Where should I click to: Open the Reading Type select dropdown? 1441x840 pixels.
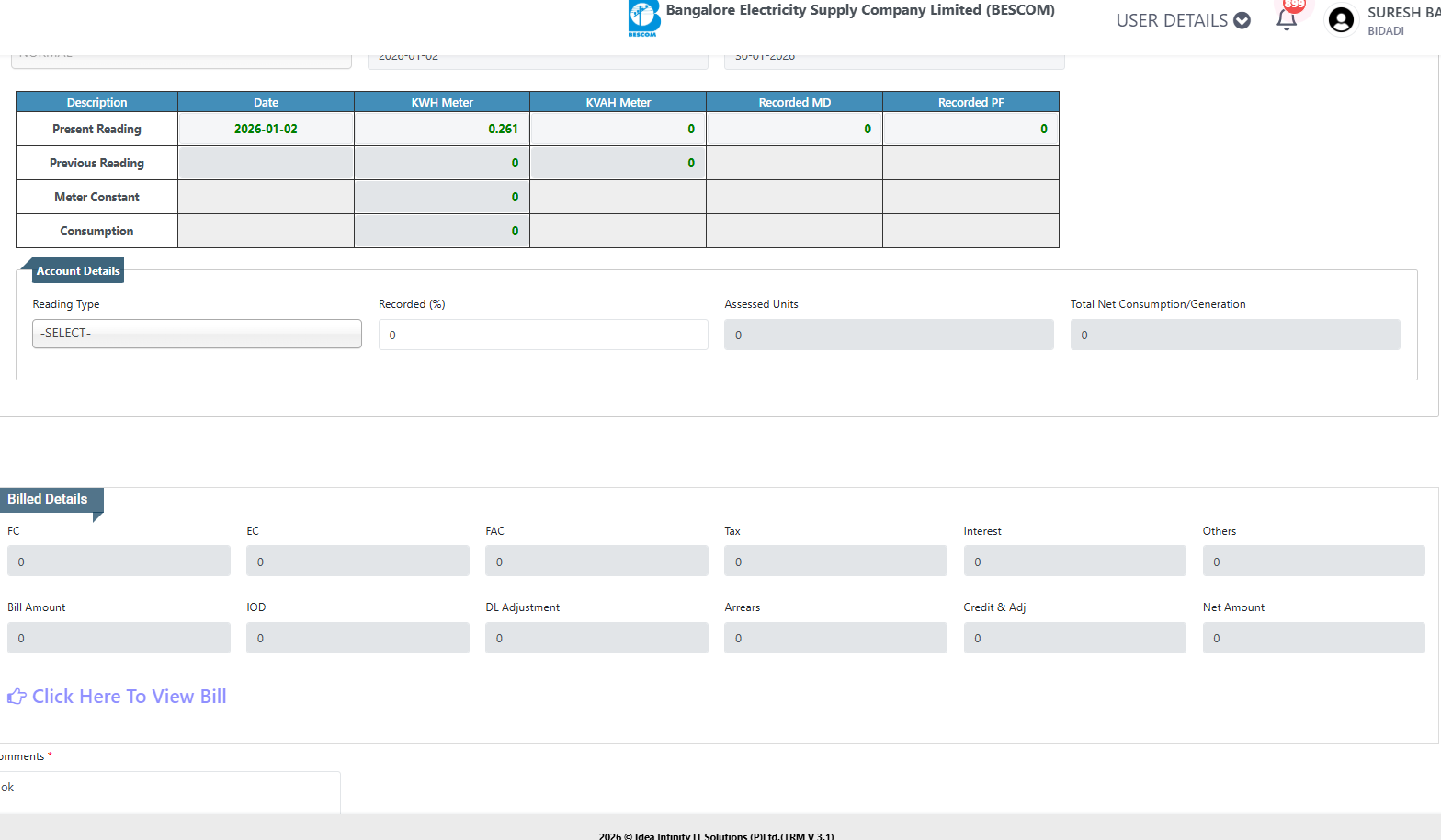pyautogui.click(x=197, y=334)
